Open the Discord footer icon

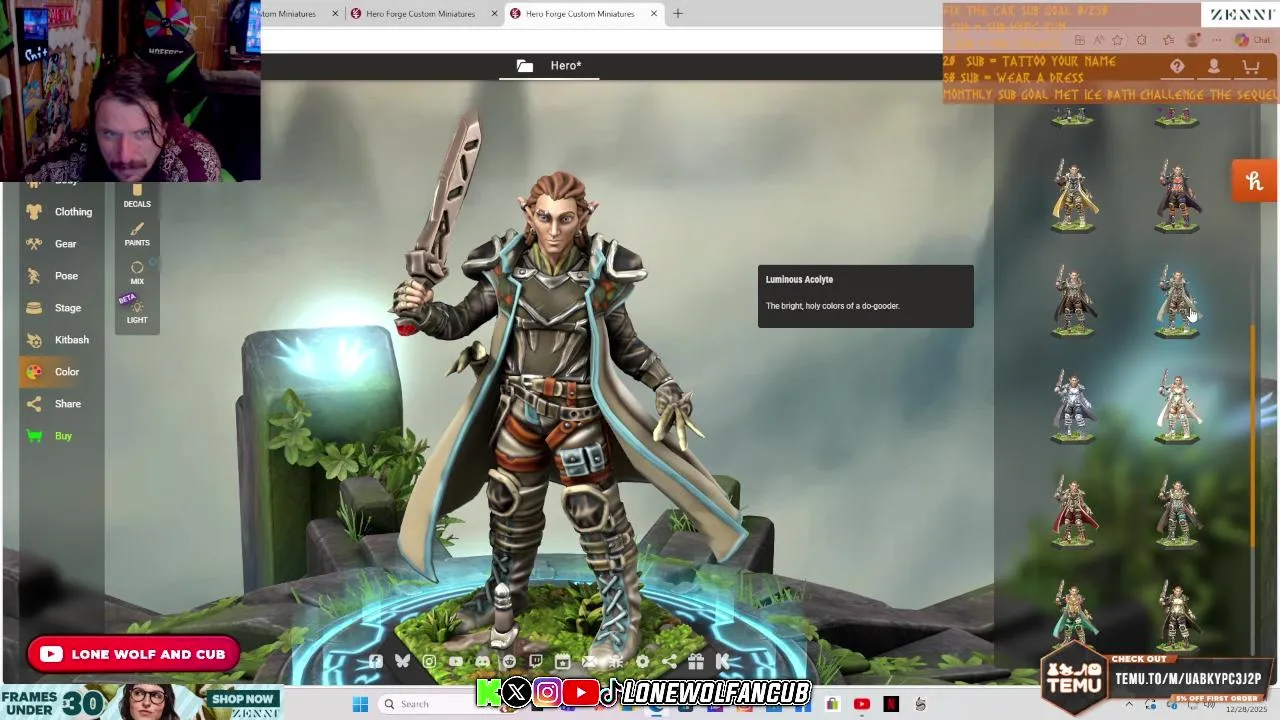point(483,662)
